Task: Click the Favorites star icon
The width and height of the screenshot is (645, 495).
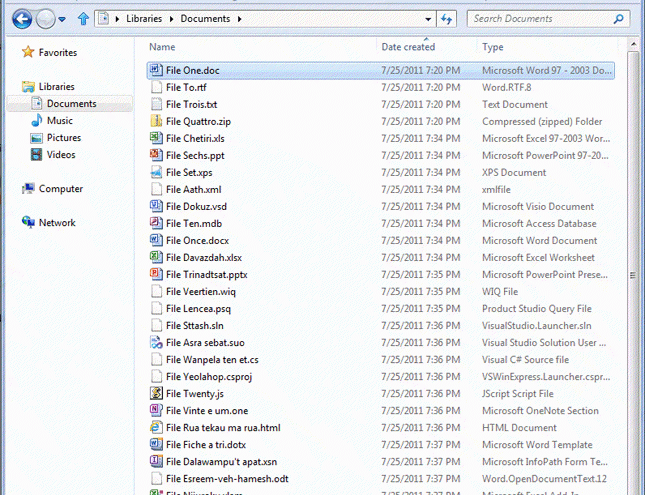Action: pos(28,52)
